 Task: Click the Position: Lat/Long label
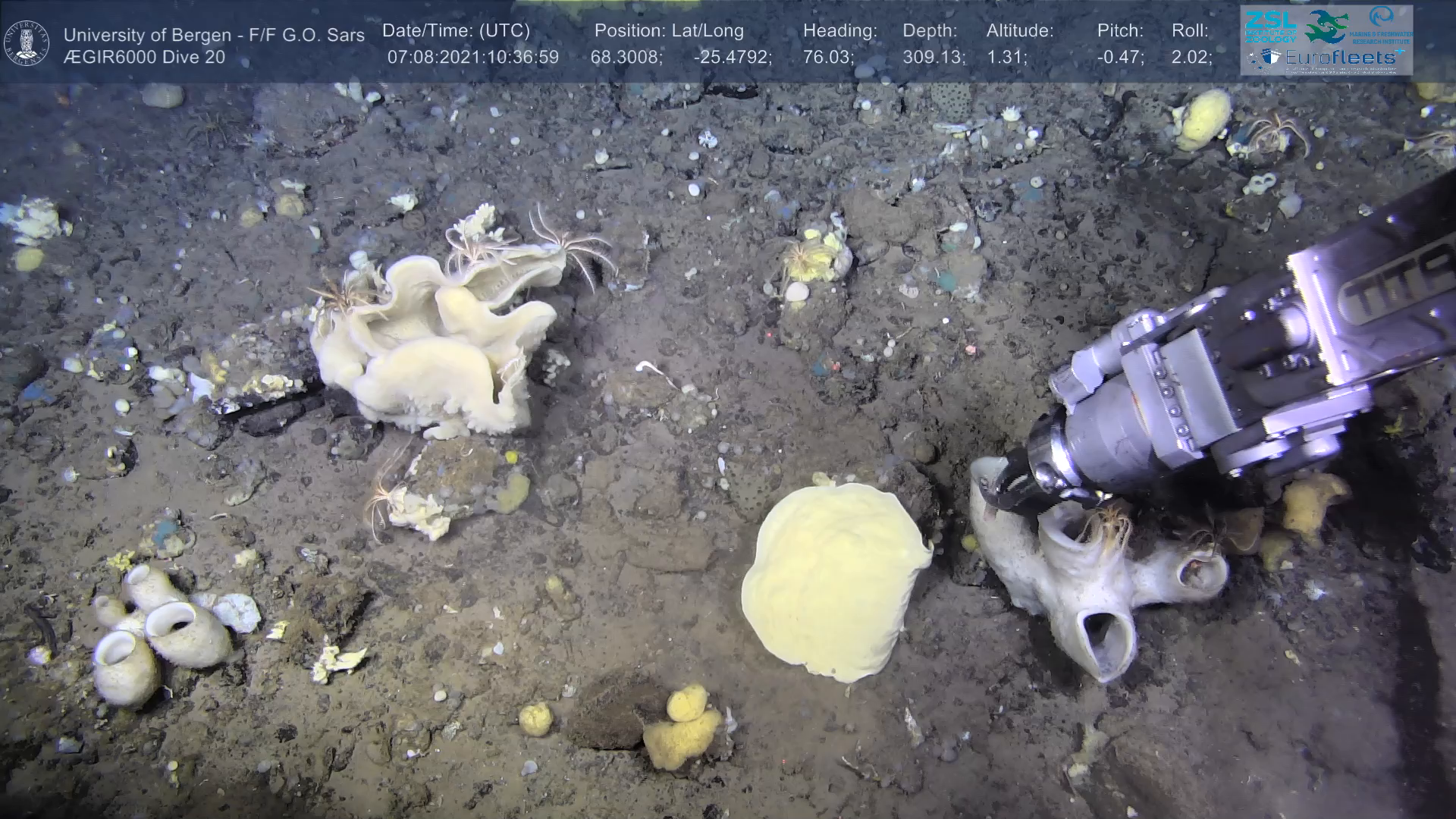tap(669, 31)
